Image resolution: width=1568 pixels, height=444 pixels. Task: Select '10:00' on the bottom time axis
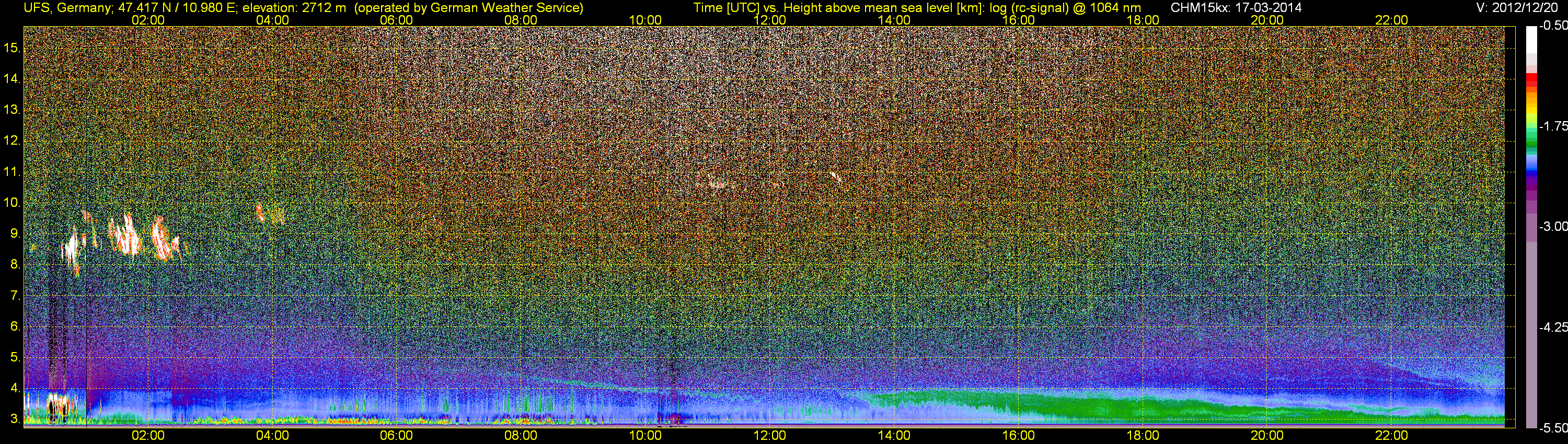click(x=645, y=436)
